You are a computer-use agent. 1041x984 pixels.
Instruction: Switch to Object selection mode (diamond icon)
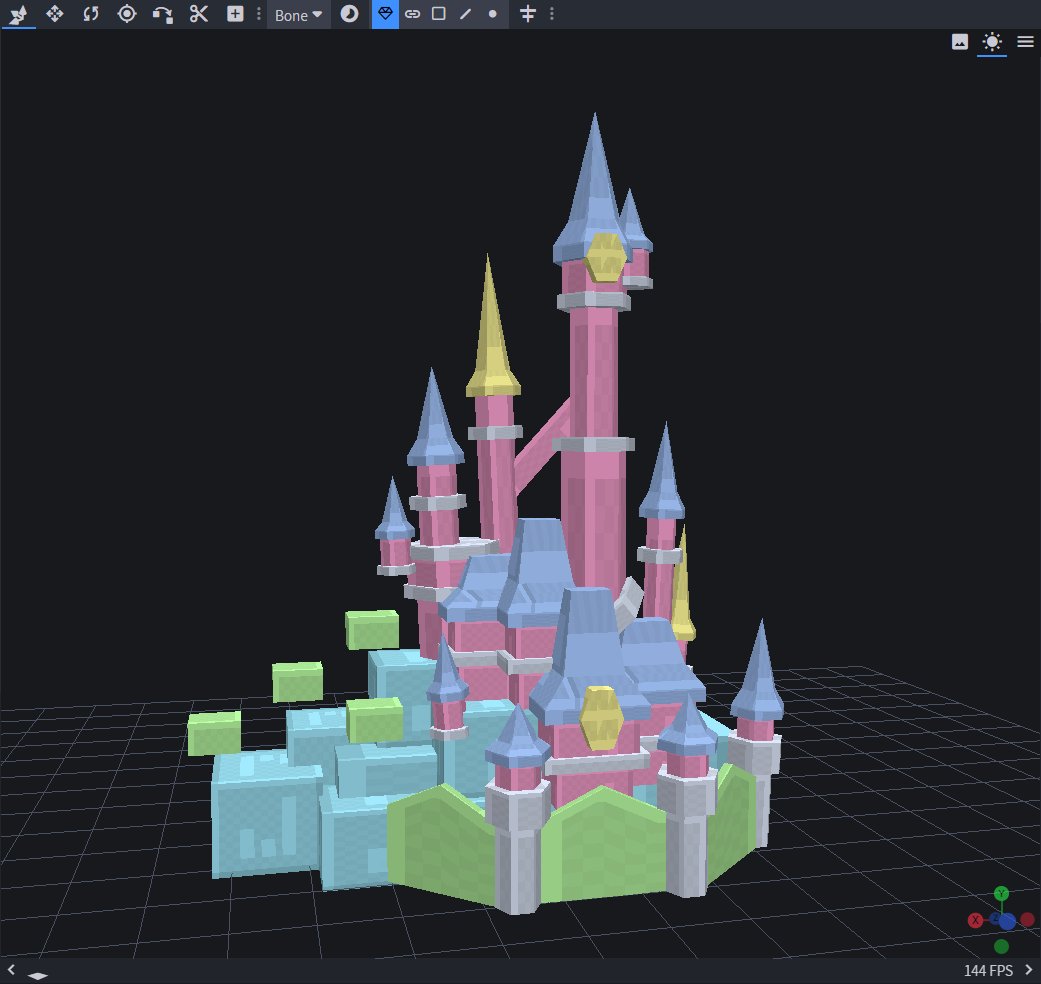click(x=385, y=14)
